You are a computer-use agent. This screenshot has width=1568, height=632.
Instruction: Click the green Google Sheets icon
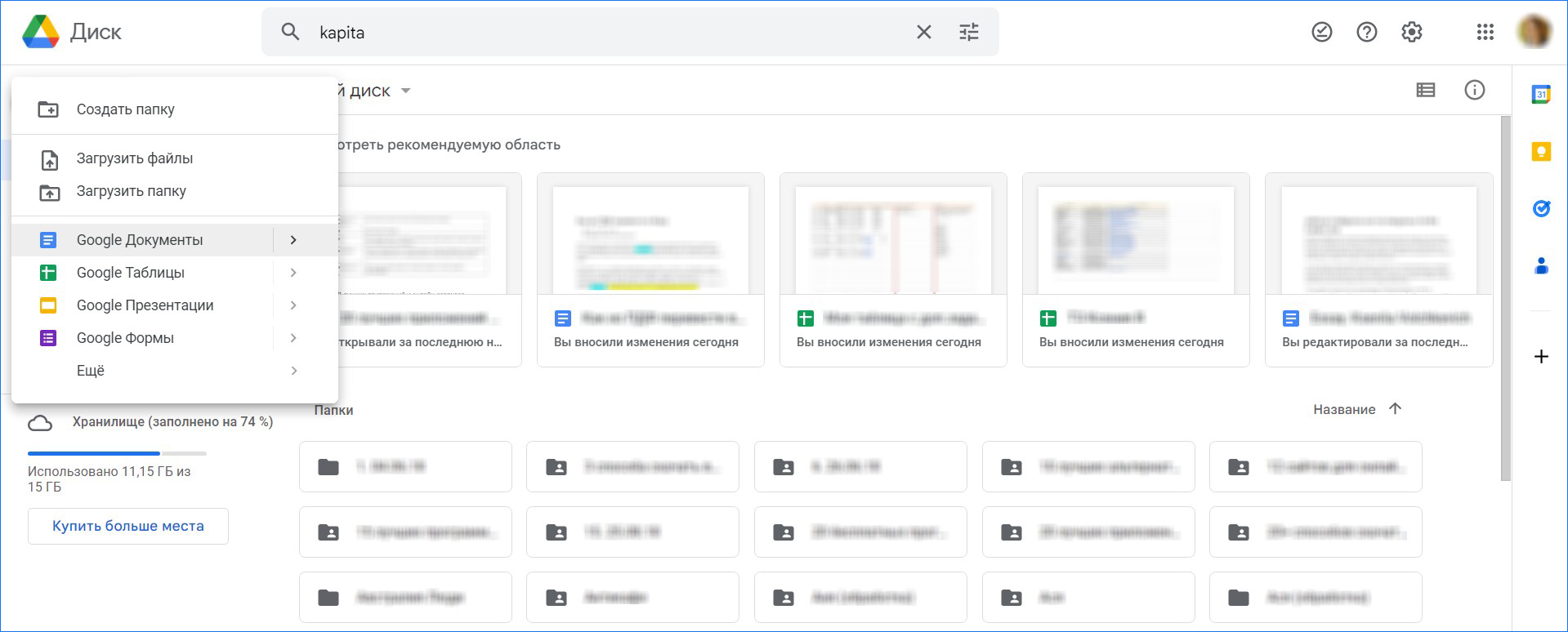point(48,273)
